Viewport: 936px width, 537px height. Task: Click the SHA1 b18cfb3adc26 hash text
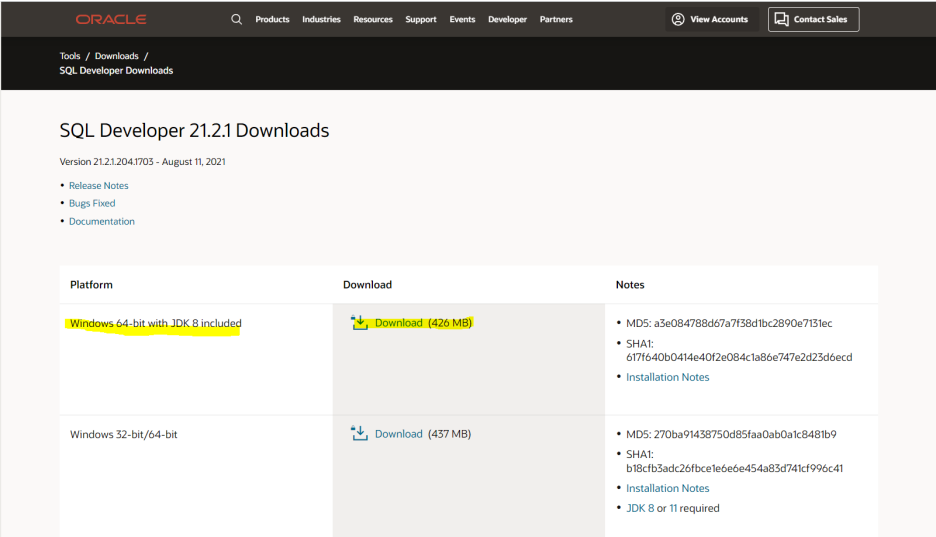click(734, 461)
